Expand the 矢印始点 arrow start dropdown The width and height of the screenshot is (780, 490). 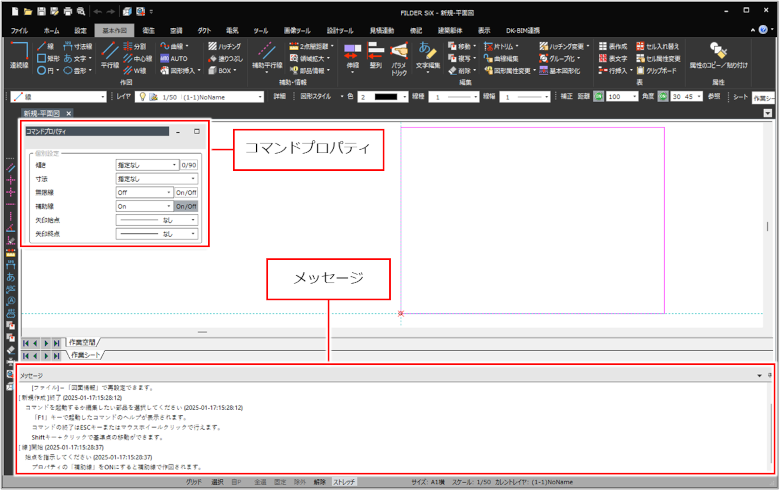(156, 220)
